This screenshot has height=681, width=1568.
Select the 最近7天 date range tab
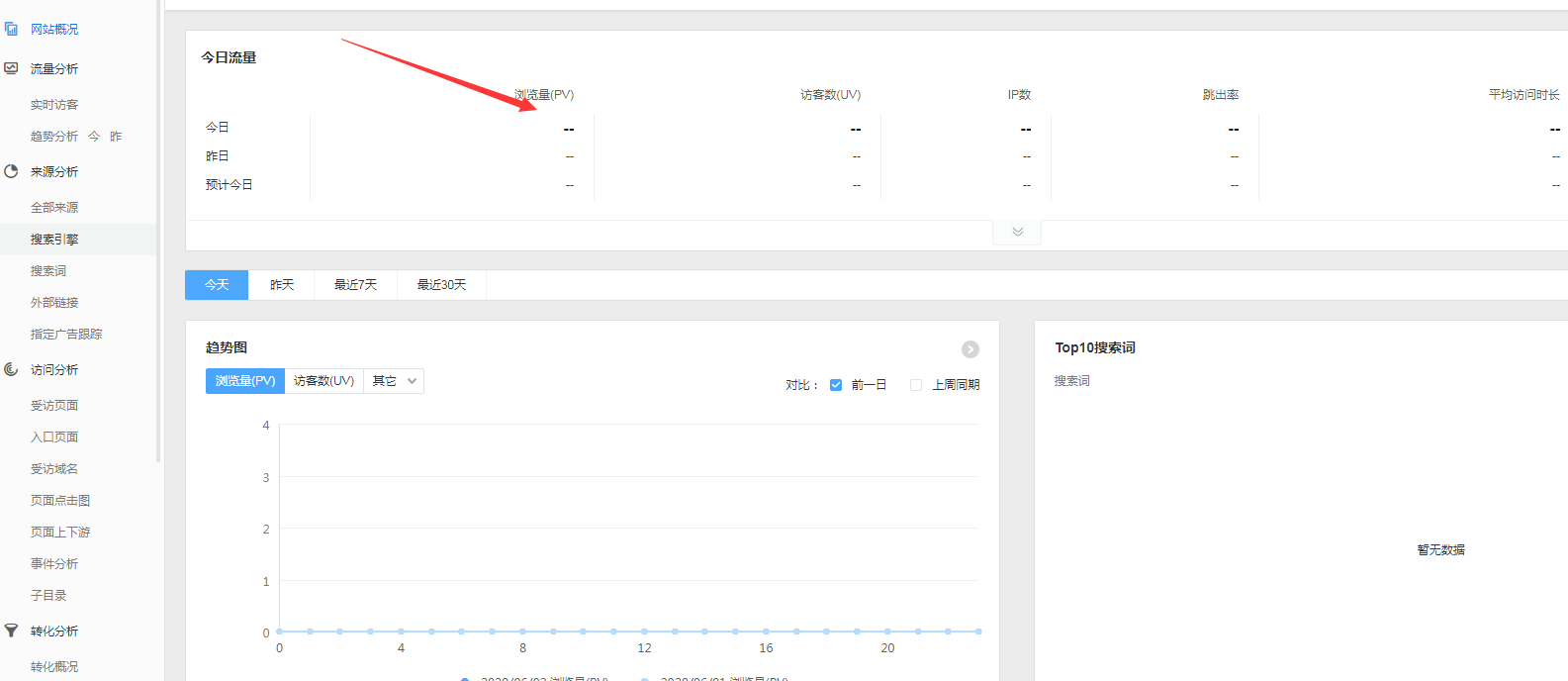[x=355, y=285]
